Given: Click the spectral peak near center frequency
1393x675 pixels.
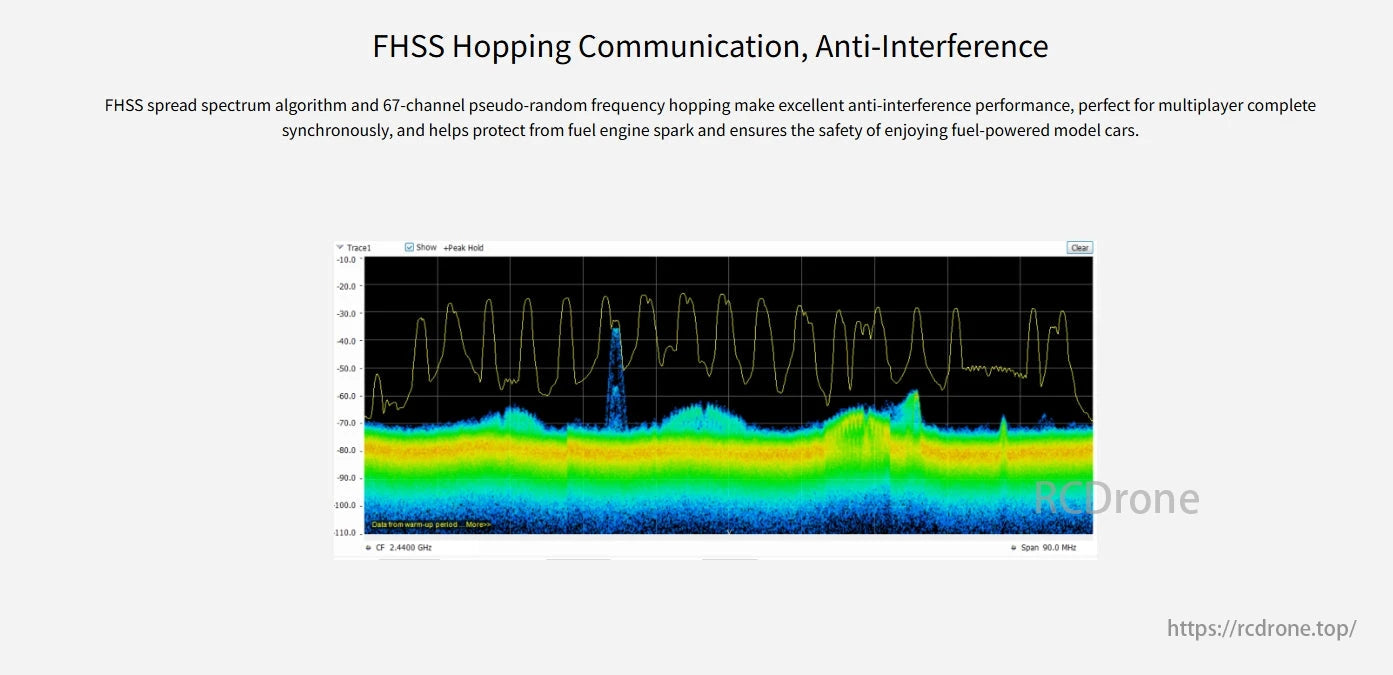Looking at the screenshot, I should [x=614, y=350].
